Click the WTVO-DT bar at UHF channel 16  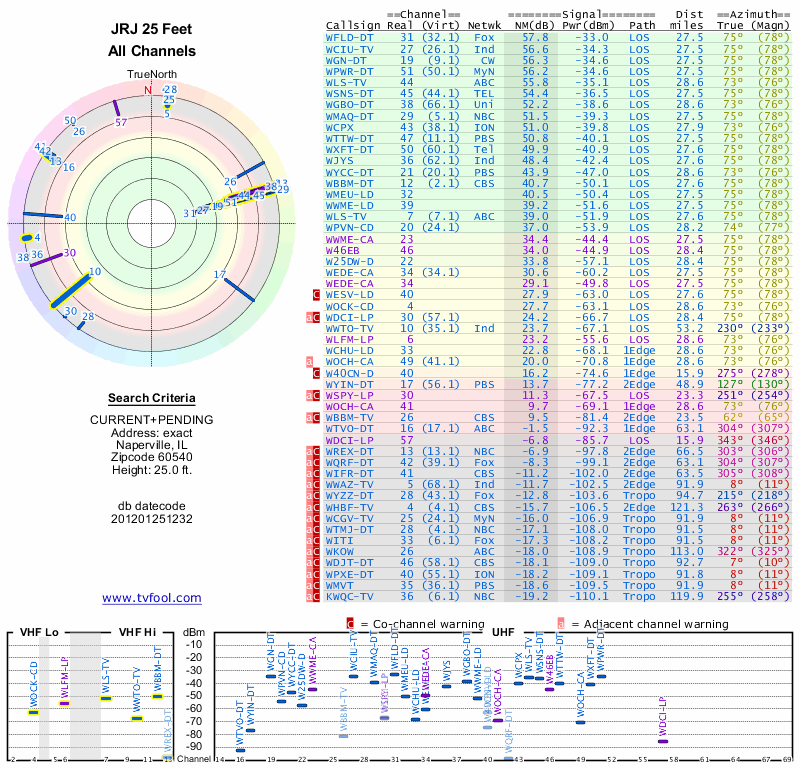point(240,749)
